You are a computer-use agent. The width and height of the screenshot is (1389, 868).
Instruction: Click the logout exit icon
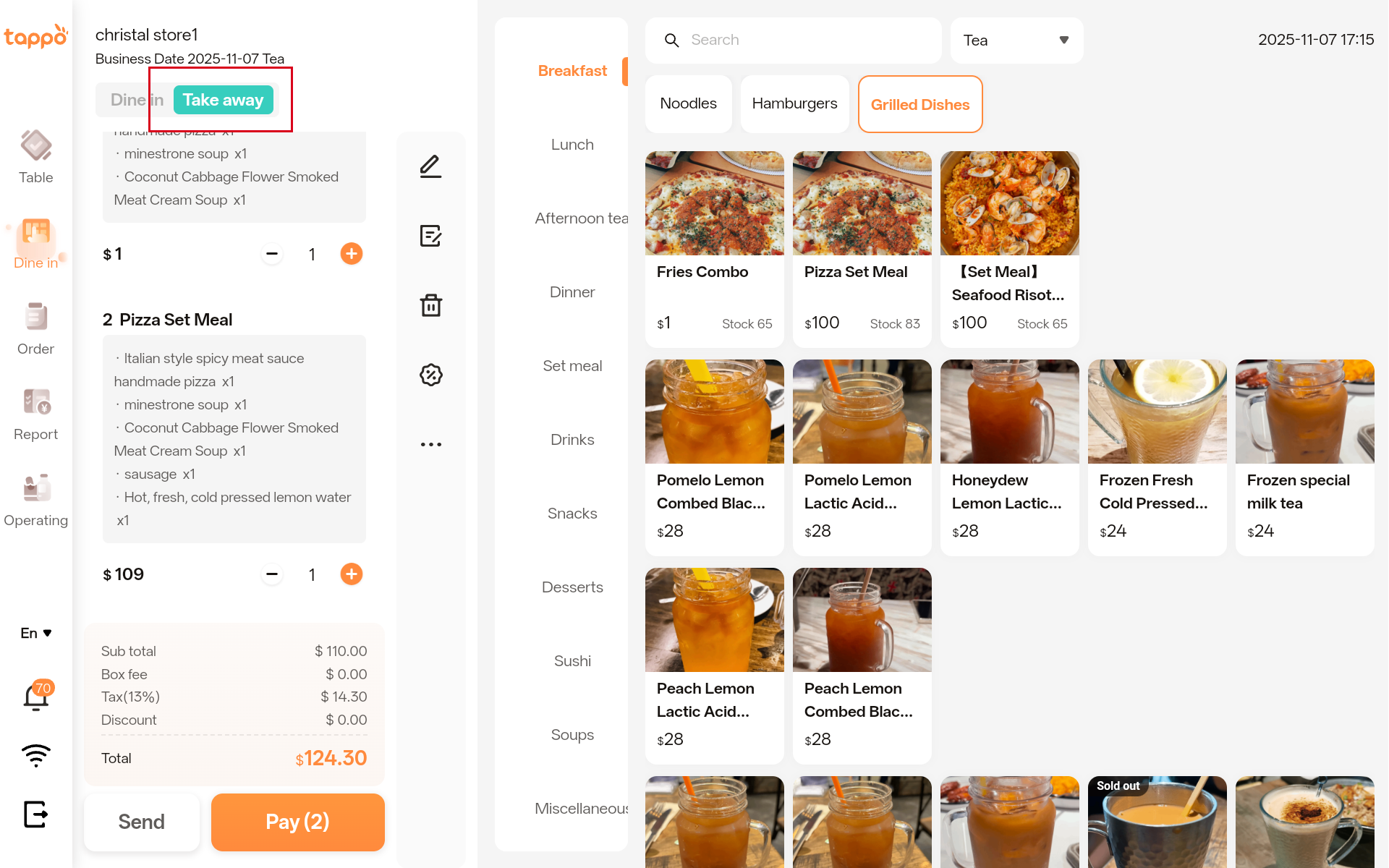[35, 814]
